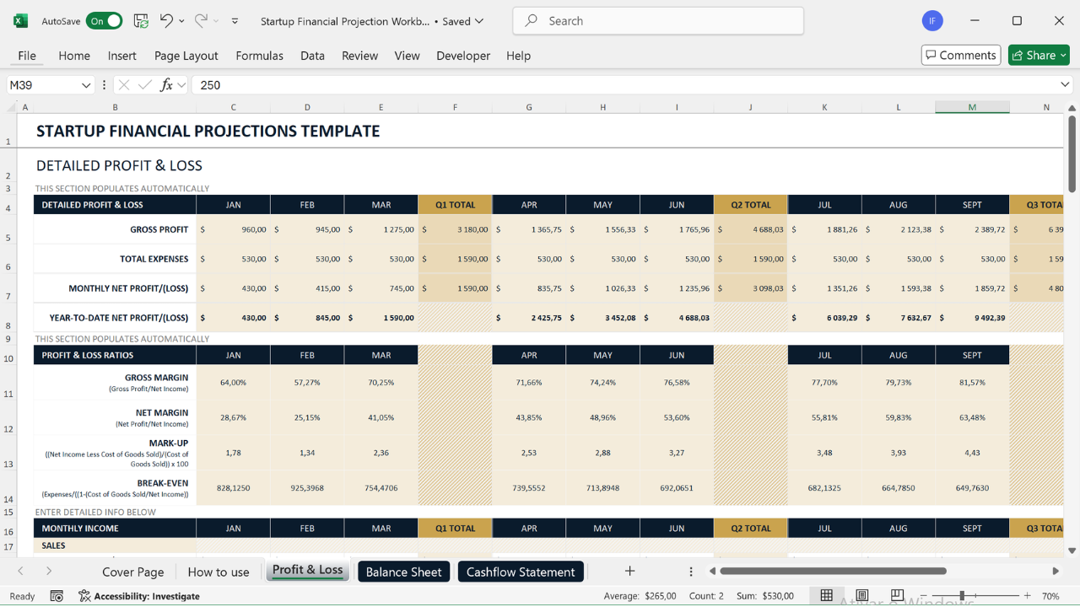The height and width of the screenshot is (607, 1080).
Task: Open the Formulas tab
Action: click(x=259, y=56)
